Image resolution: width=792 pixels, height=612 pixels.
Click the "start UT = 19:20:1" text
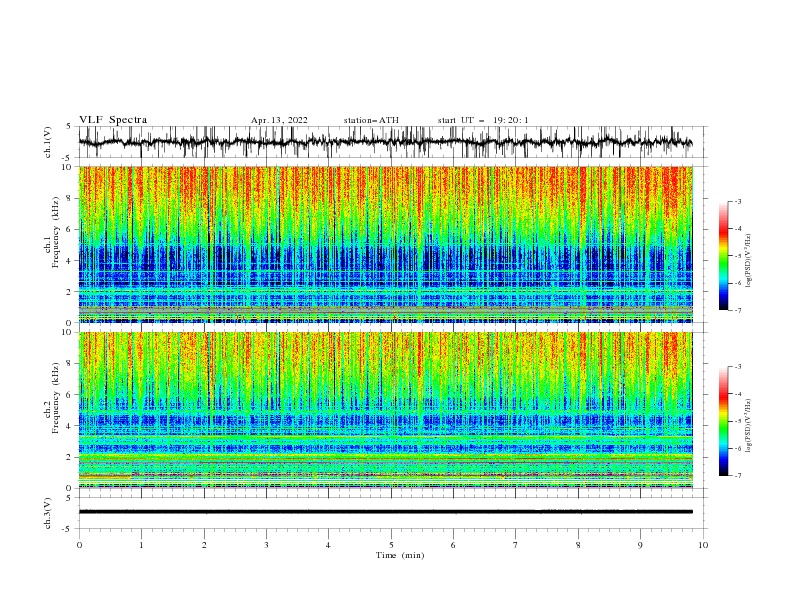pos(483,120)
